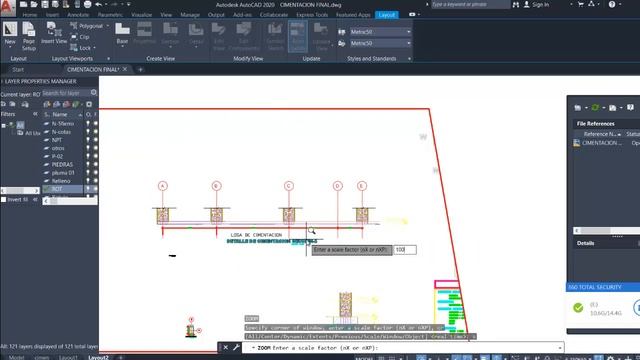Expand the All filter tree node
640x360 pixels.
4,125
